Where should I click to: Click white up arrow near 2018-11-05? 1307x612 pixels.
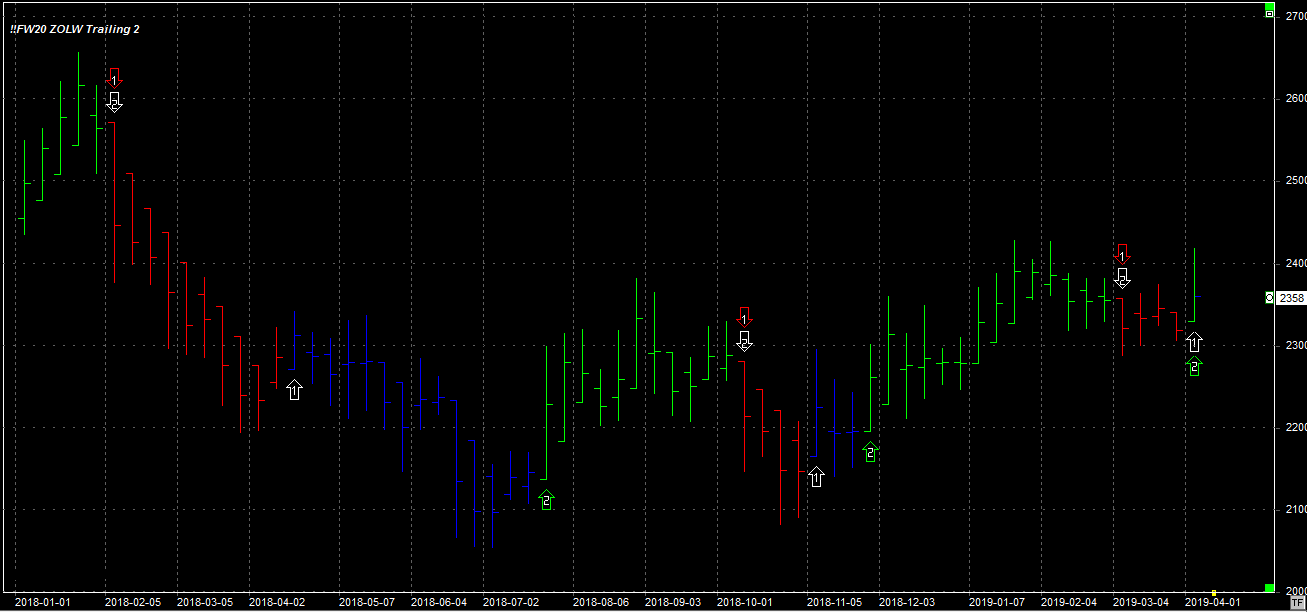click(x=816, y=476)
